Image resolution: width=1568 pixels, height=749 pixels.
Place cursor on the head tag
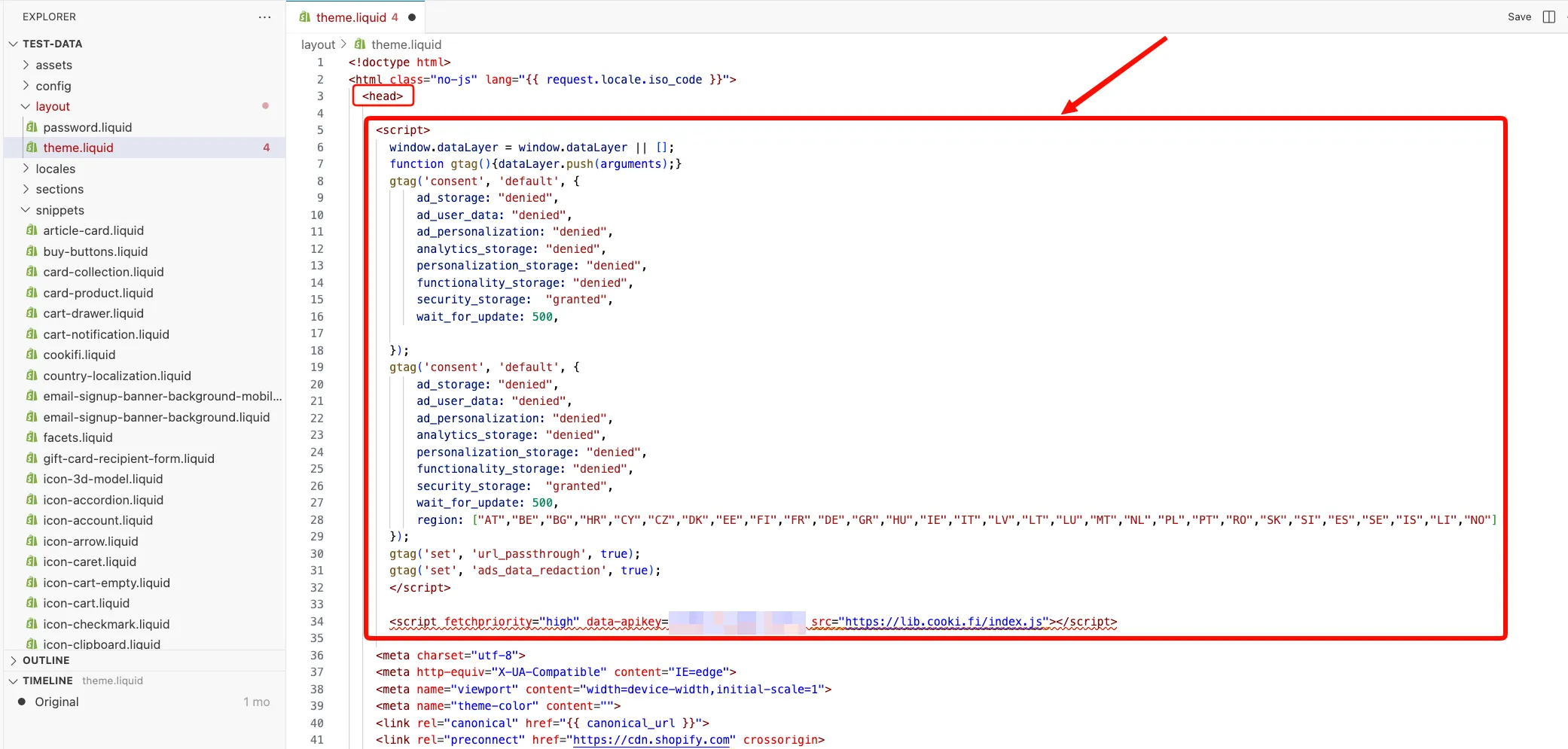coord(383,96)
